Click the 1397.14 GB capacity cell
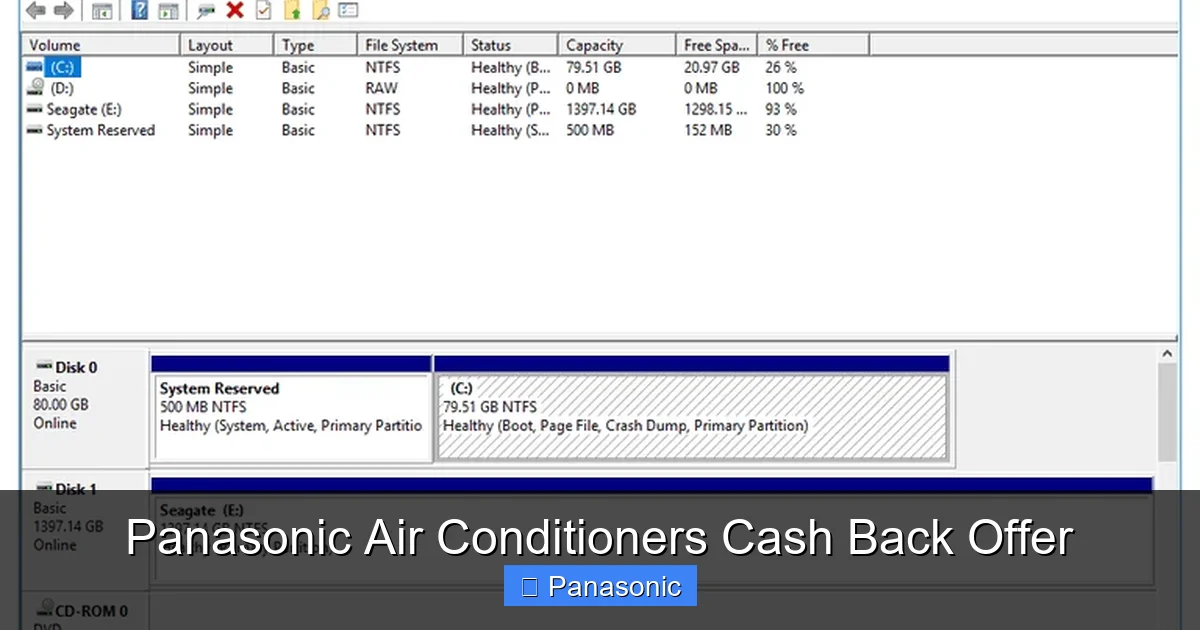Image resolution: width=1200 pixels, height=630 pixels. point(600,109)
